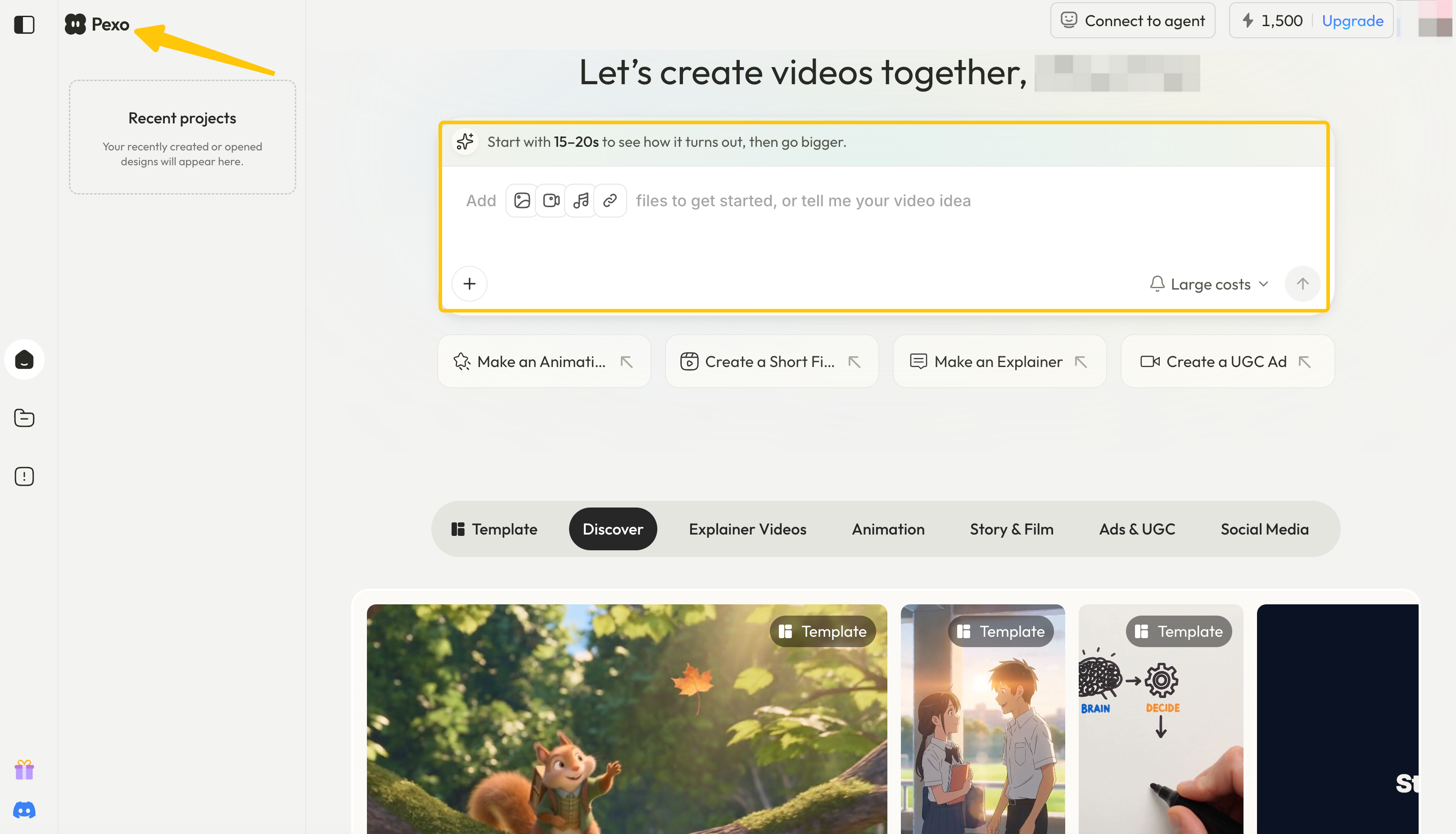The image size is (1456, 834).
Task: Collapse the sidebar panel toggle icon
Action: pyautogui.click(x=24, y=25)
